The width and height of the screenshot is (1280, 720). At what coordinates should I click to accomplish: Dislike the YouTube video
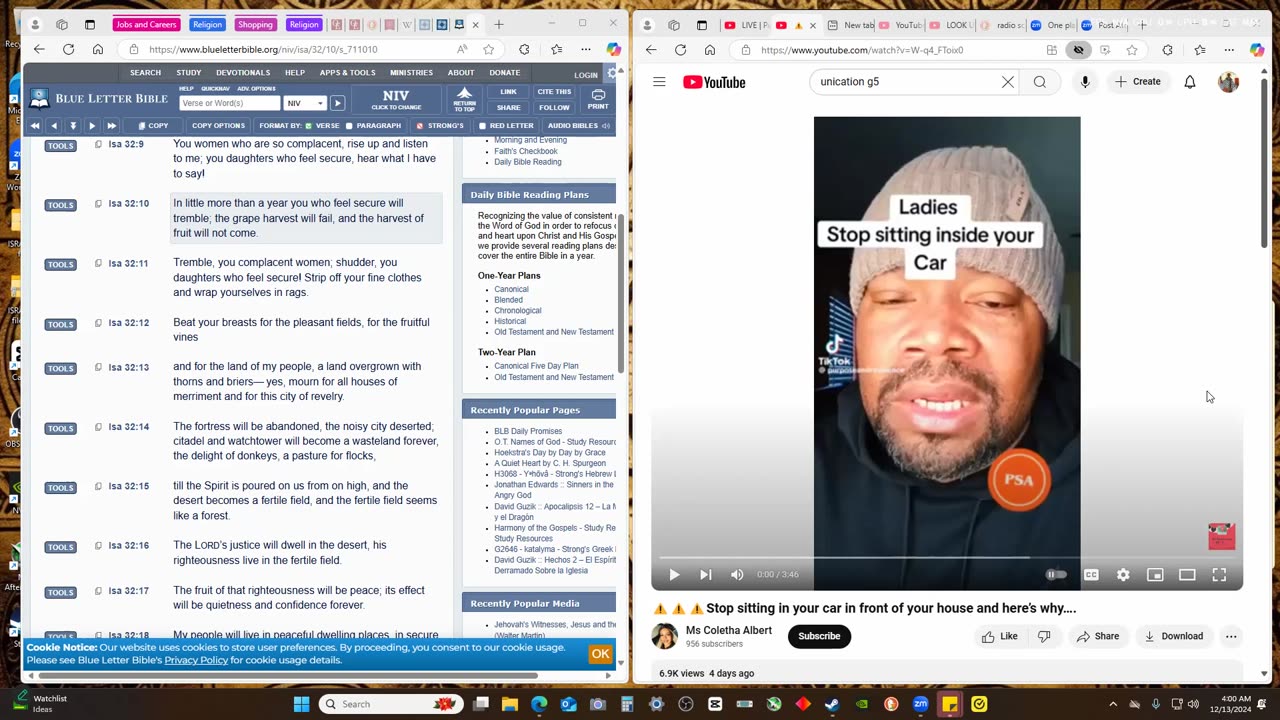1044,636
